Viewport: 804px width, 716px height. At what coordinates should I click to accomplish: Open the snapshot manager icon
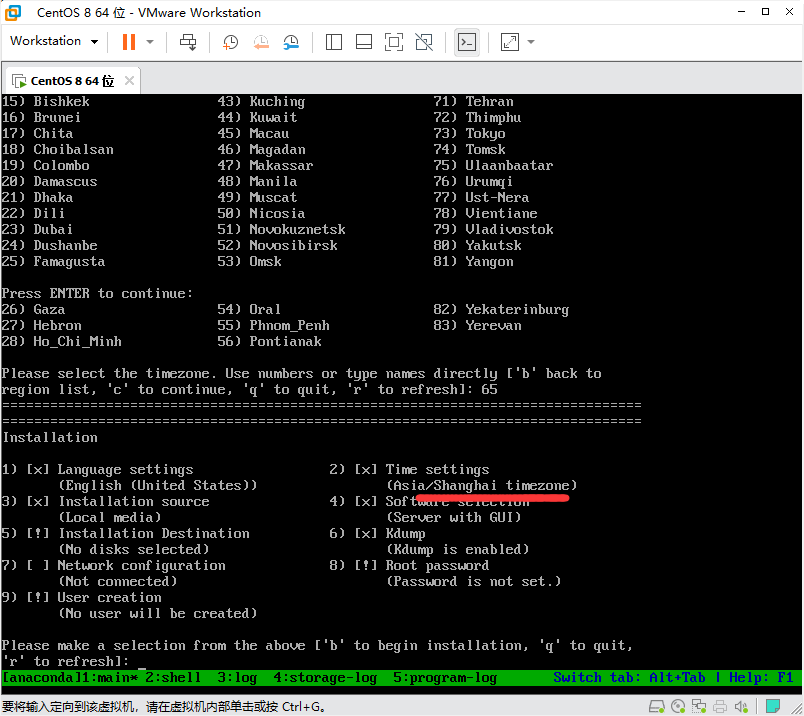pyautogui.click(x=291, y=42)
